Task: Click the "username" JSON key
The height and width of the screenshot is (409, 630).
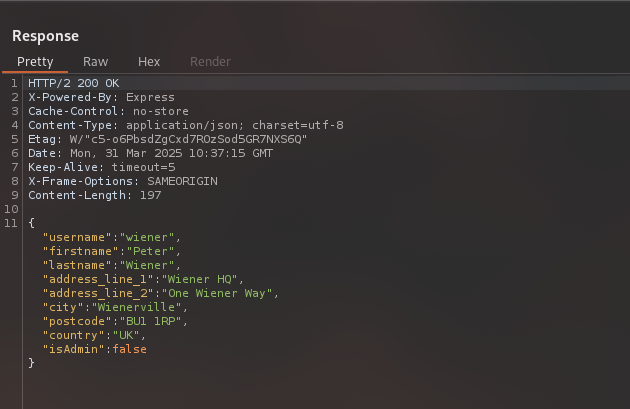Action: (x=74, y=237)
